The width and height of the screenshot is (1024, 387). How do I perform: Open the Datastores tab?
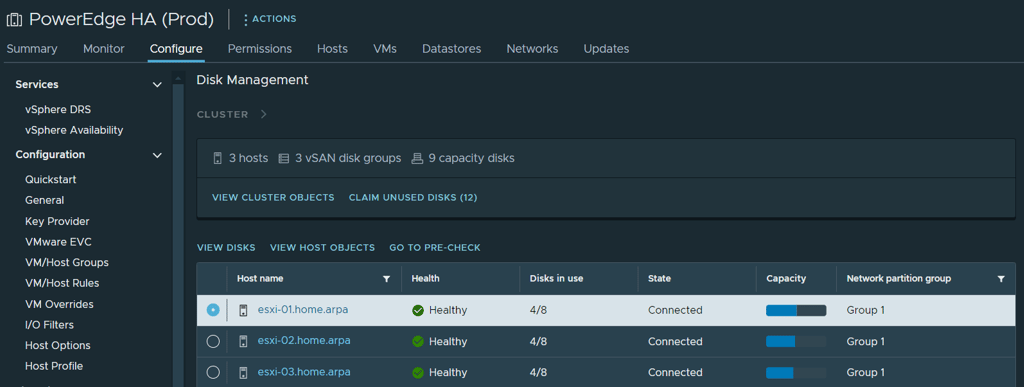click(x=451, y=49)
